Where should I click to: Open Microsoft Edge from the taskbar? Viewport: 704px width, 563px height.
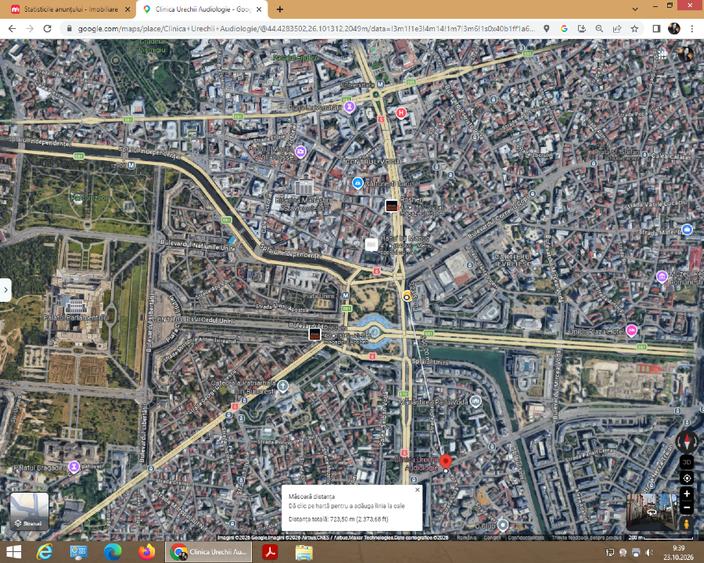point(113,552)
